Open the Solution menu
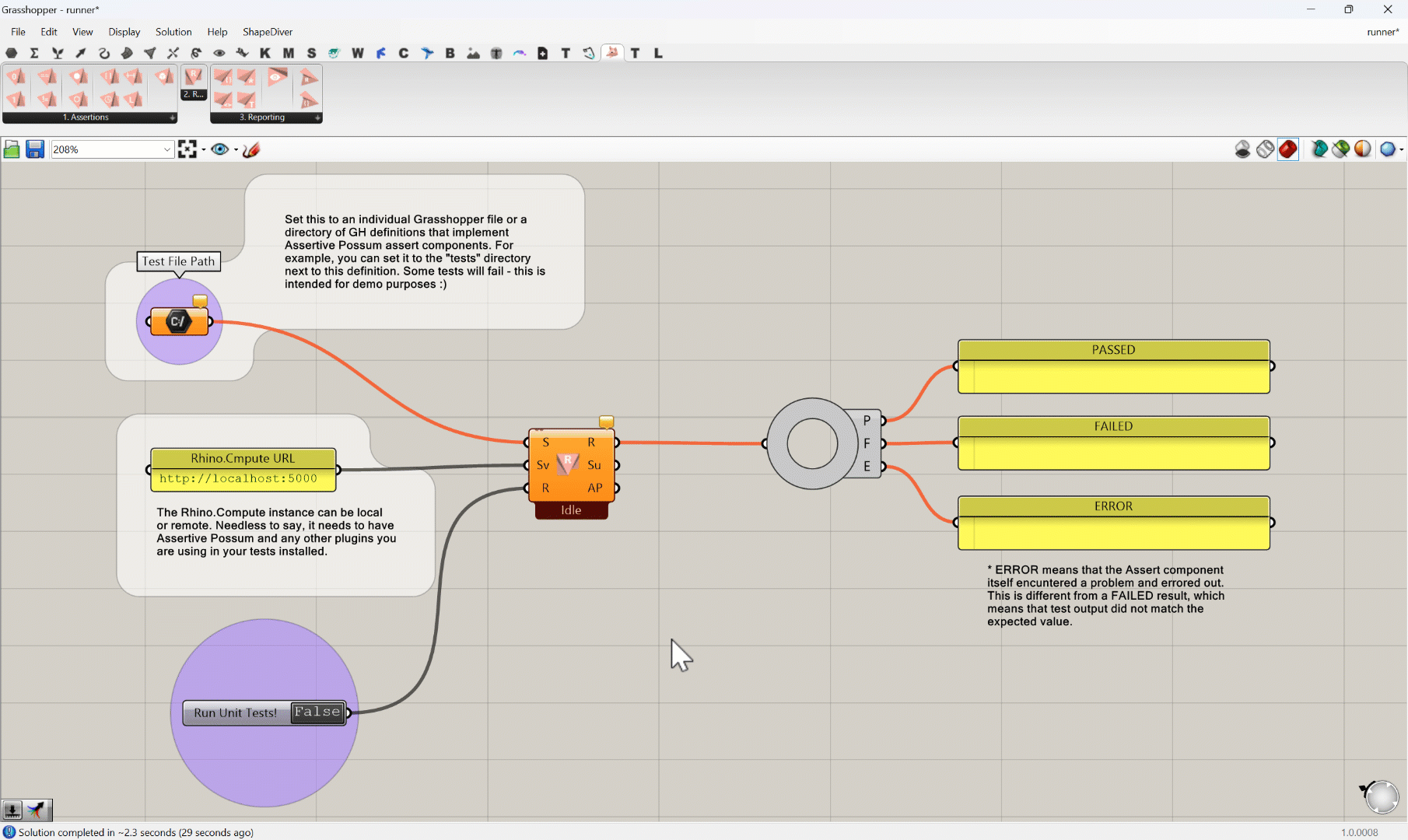Screen dimensions: 1408x840 coord(173,32)
